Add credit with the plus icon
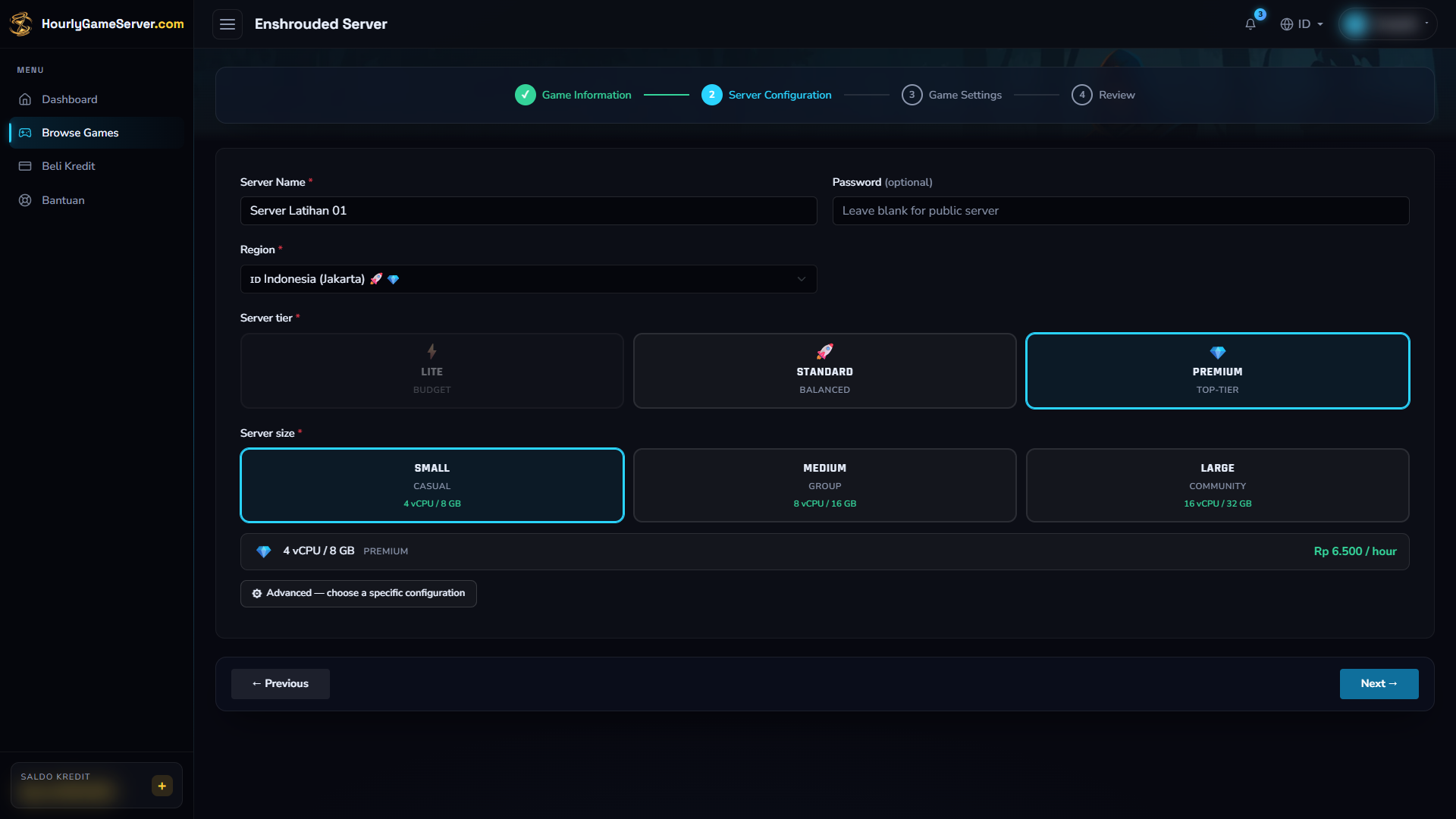 point(162,786)
